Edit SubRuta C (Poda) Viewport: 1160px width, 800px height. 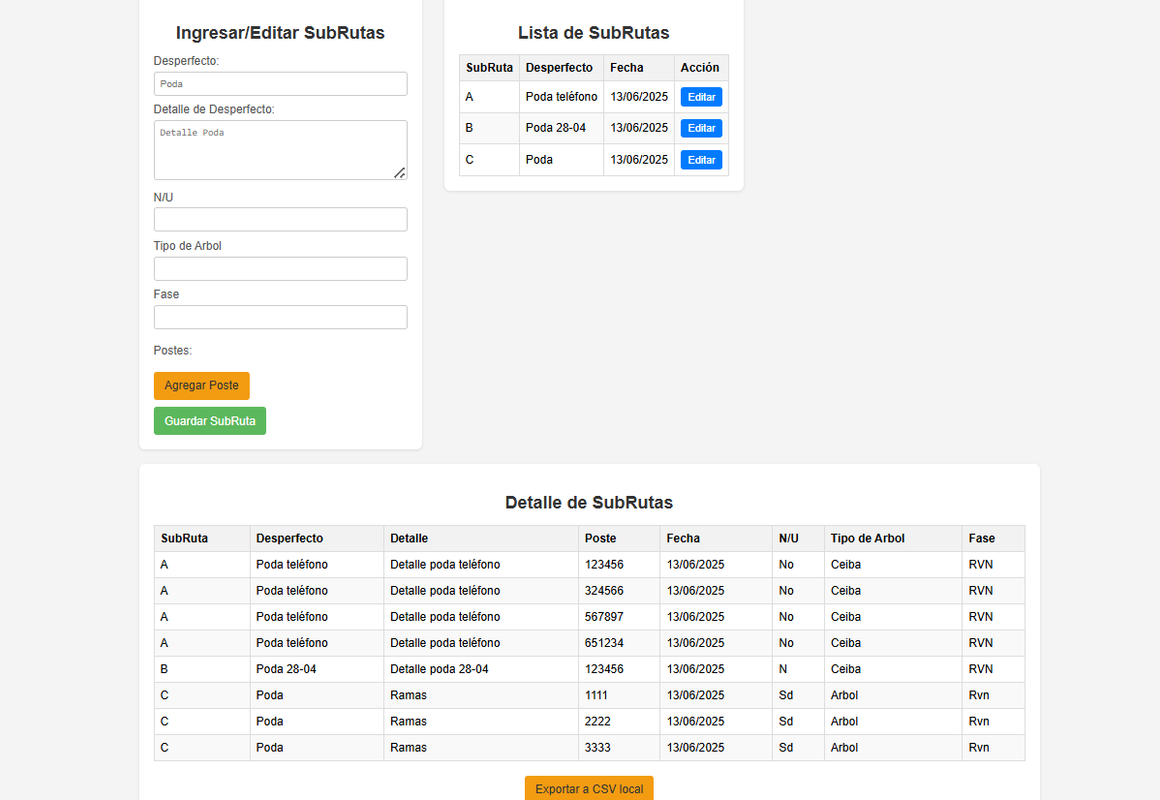tap(701, 160)
